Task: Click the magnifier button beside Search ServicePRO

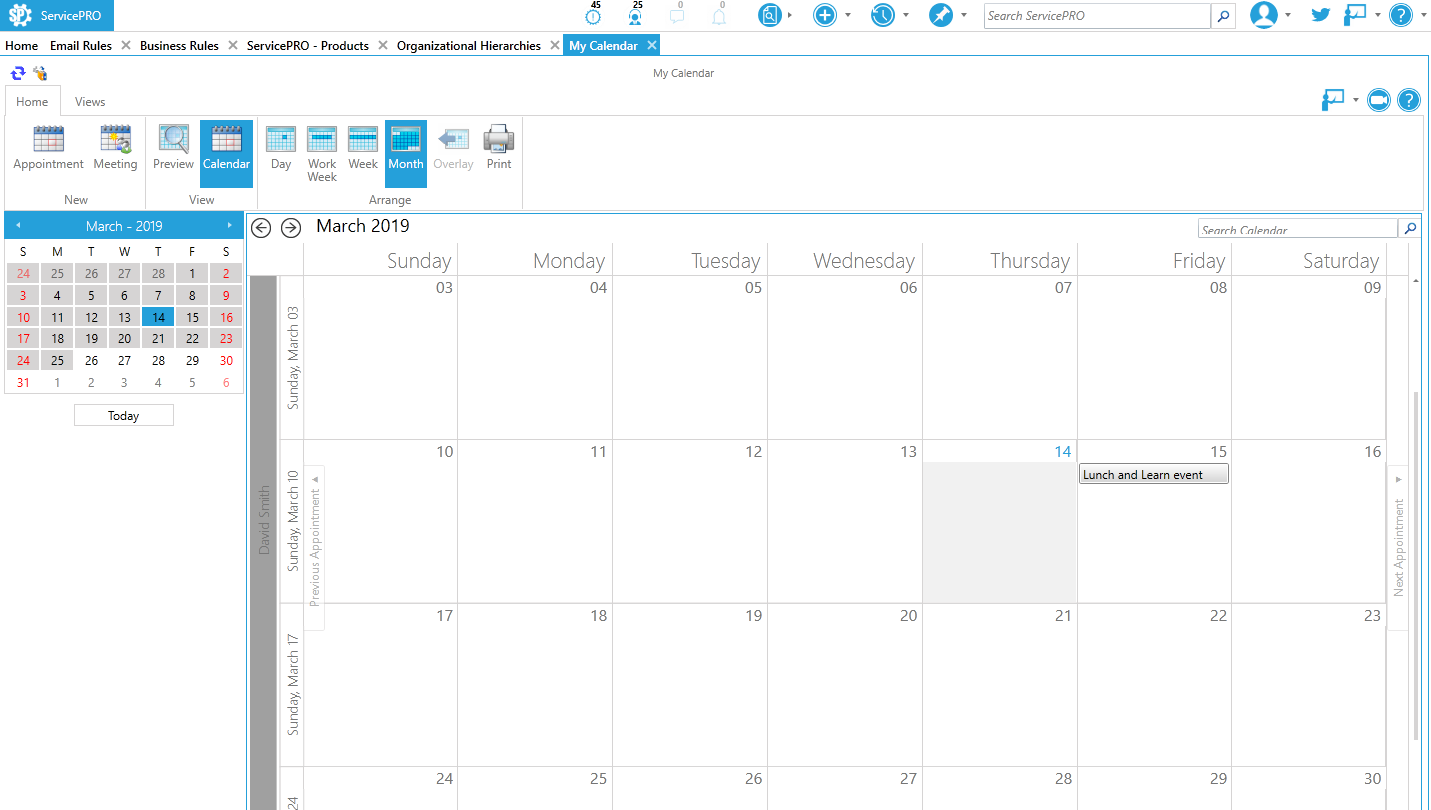Action: [x=1223, y=16]
